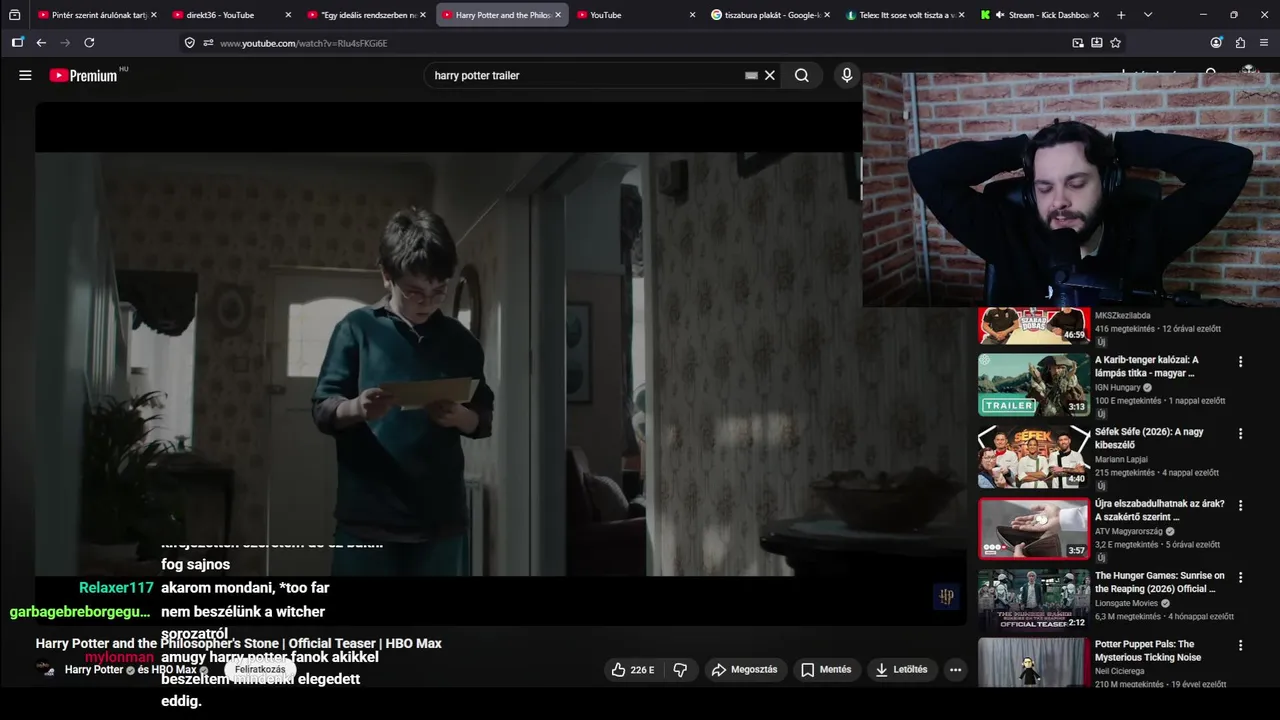Reload the current page
The width and height of the screenshot is (1280, 720).
(x=89, y=43)
